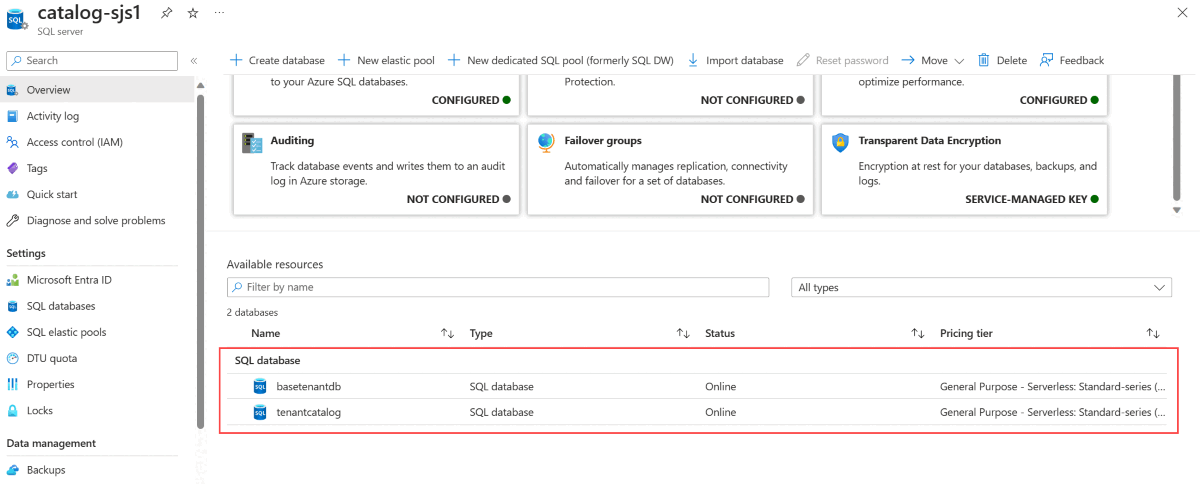Go to SQL elastic pools menu item
Viewport: 1200px width, 484px height.
click(x=66, y=332)
